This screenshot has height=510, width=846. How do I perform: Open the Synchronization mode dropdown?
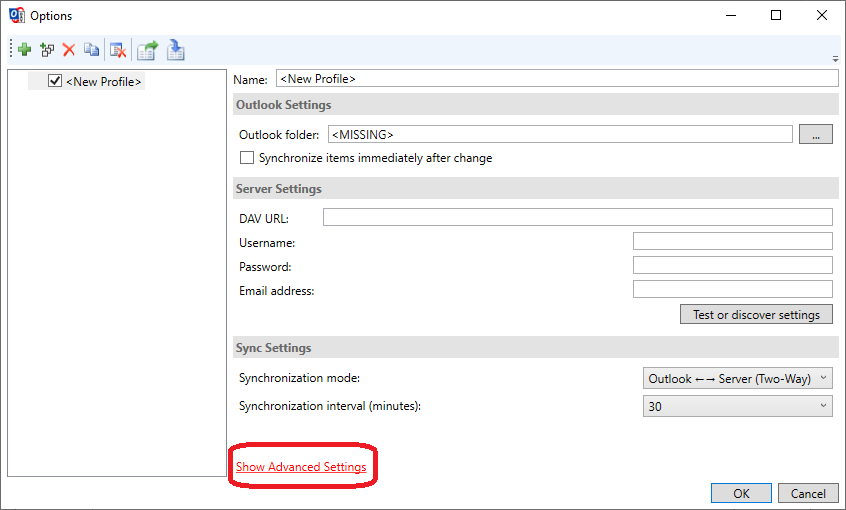pyautogui.click(x=737, y=378)
